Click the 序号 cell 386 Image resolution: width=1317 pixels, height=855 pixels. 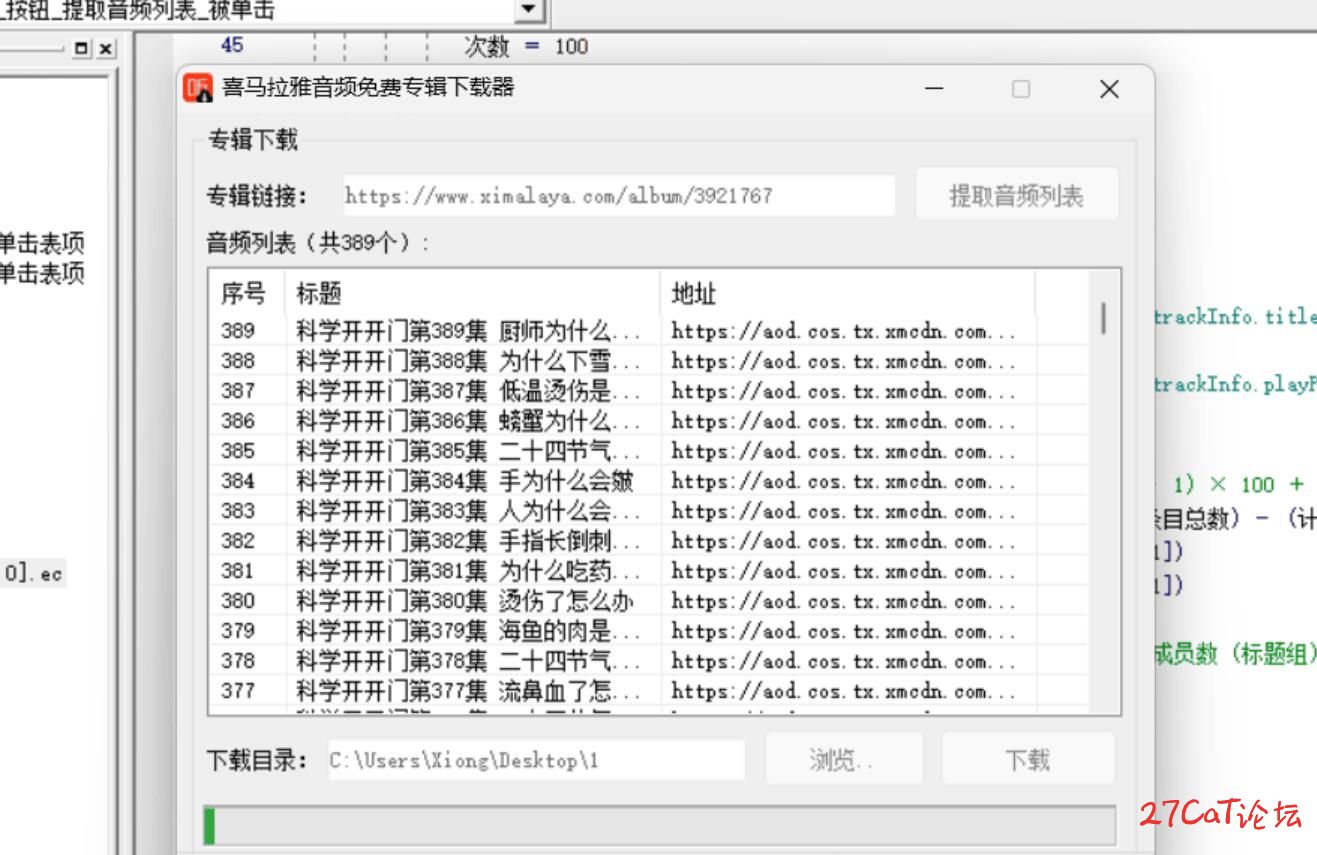click(238, 421)
